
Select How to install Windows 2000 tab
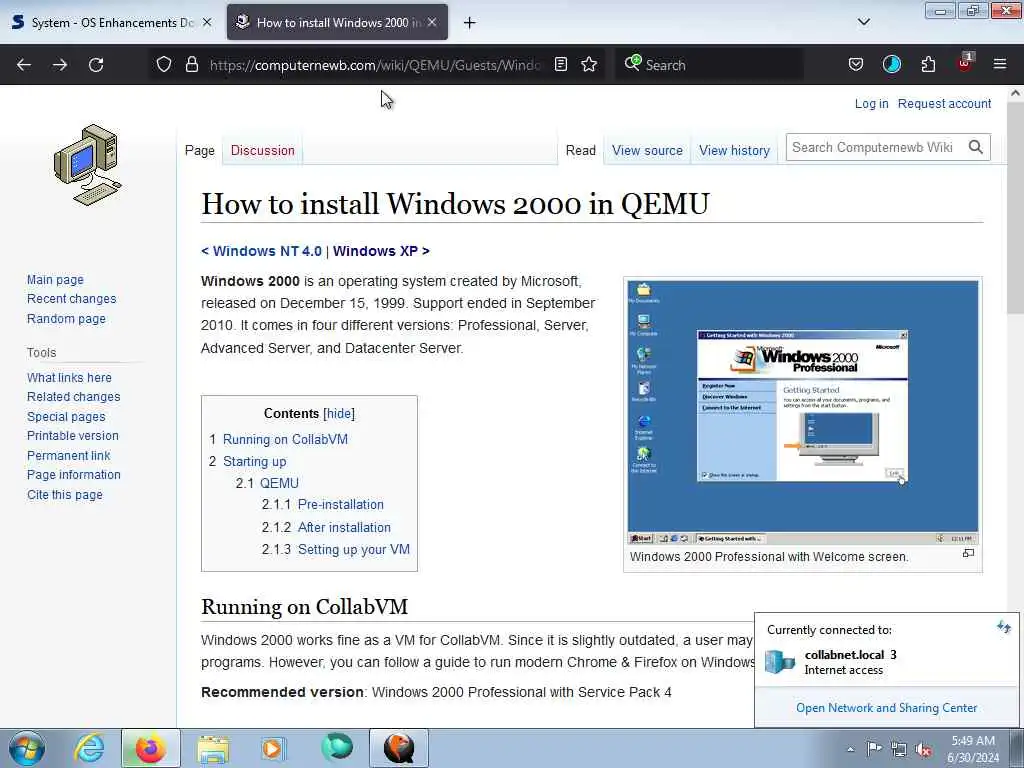coord(337,22)
